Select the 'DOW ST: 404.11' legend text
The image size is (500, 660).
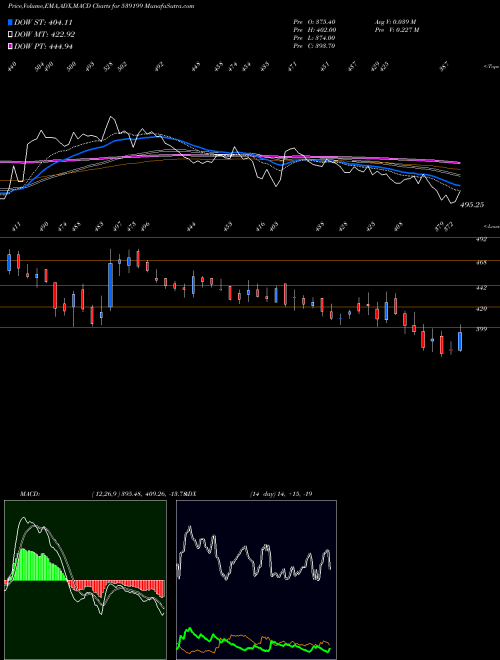click(x=43, y=22)
